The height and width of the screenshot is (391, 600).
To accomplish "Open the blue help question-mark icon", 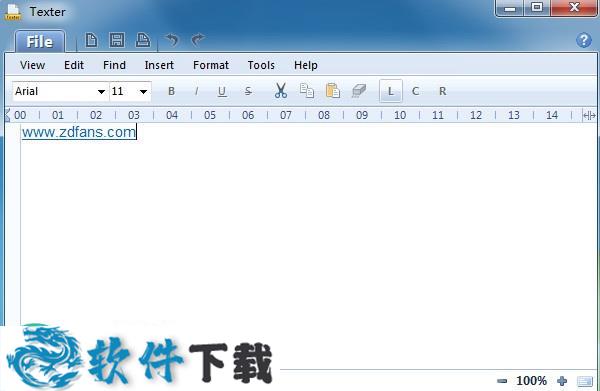I will tap(584, 40).
